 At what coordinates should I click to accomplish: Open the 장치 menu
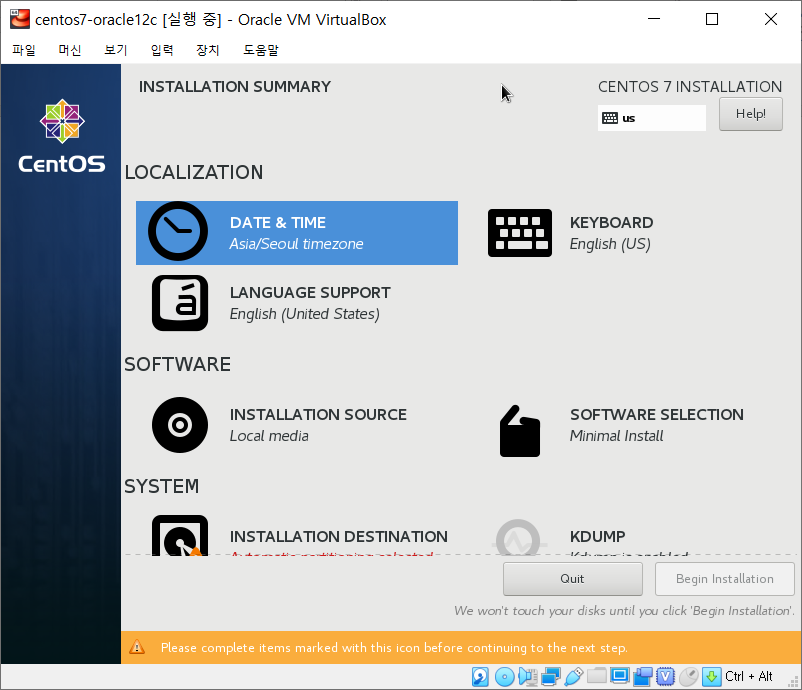tap(208, 50)
